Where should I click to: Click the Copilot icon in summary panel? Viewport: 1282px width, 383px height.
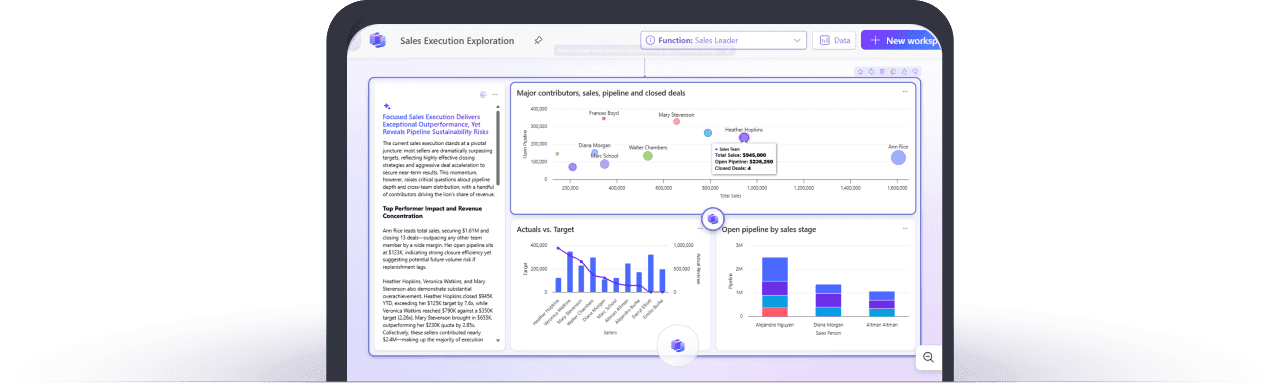482,94
